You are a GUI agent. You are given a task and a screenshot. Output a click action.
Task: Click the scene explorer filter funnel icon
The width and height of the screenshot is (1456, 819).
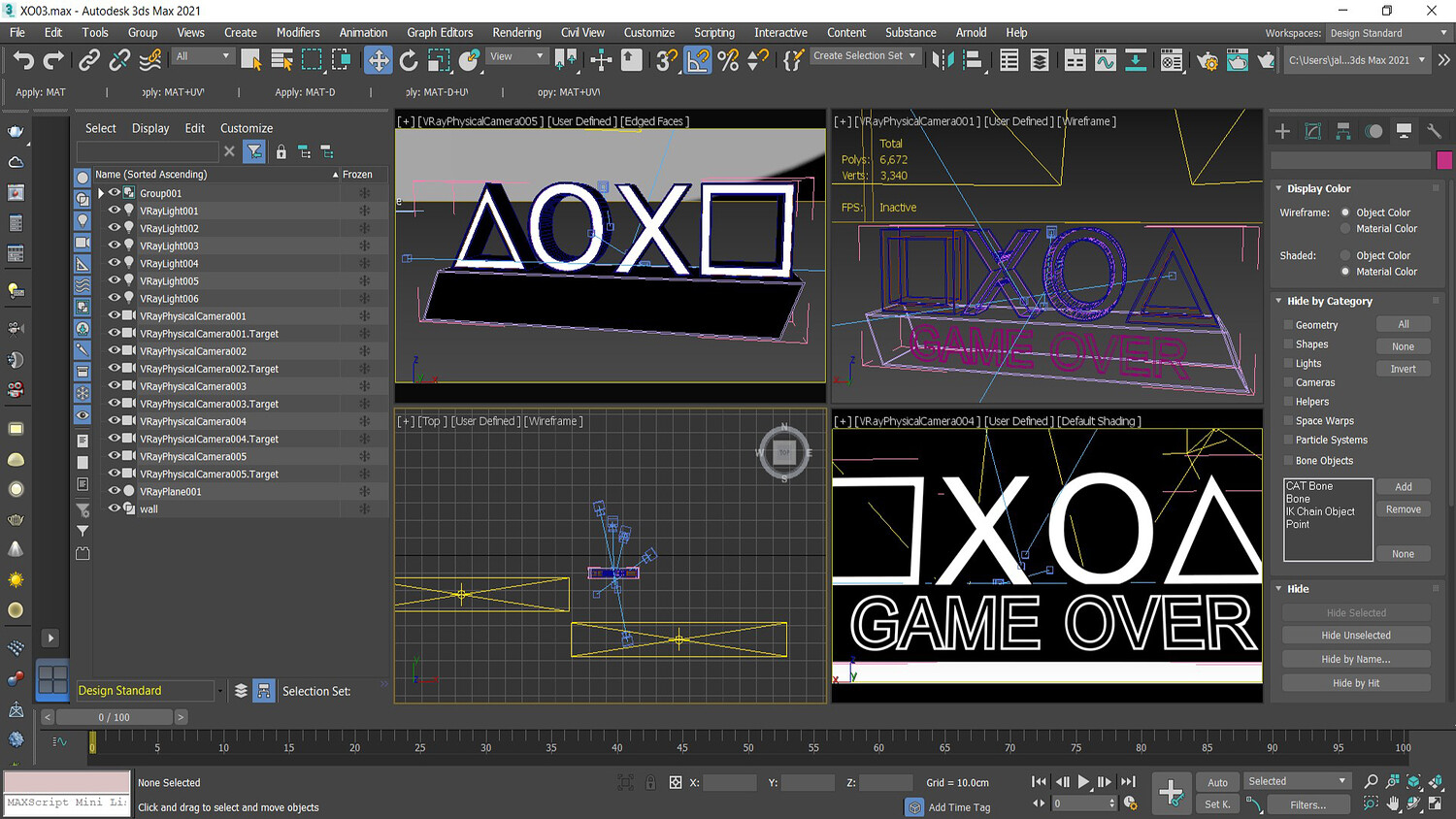tap(253, 151)
